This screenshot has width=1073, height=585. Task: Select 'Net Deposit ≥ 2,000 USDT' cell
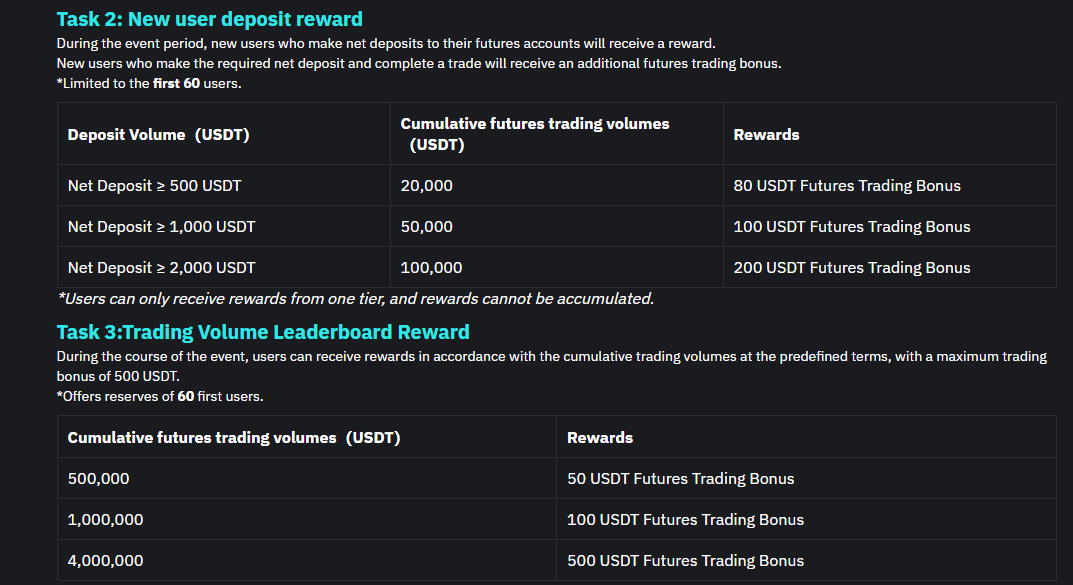click(x=224, y=268)
